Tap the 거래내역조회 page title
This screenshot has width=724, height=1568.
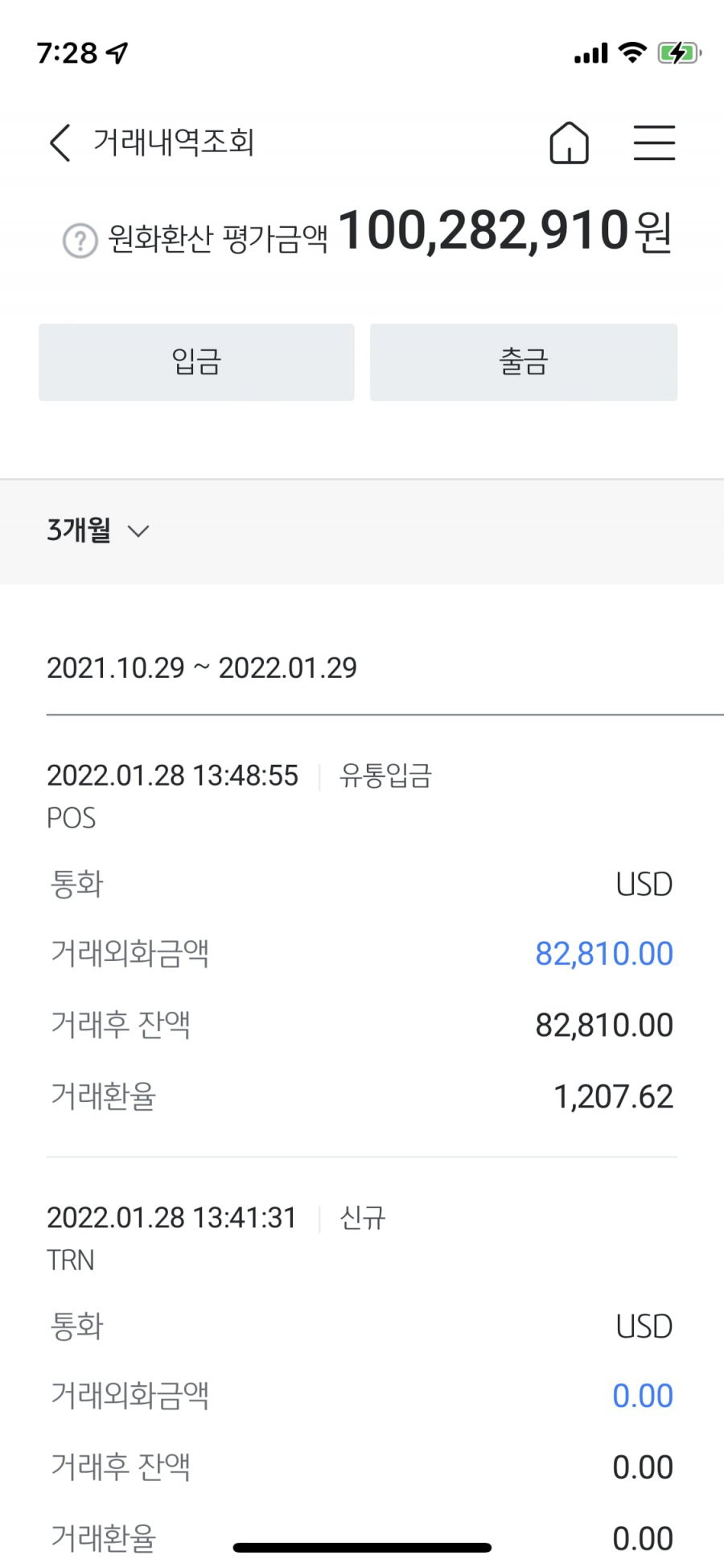[174, 142]
